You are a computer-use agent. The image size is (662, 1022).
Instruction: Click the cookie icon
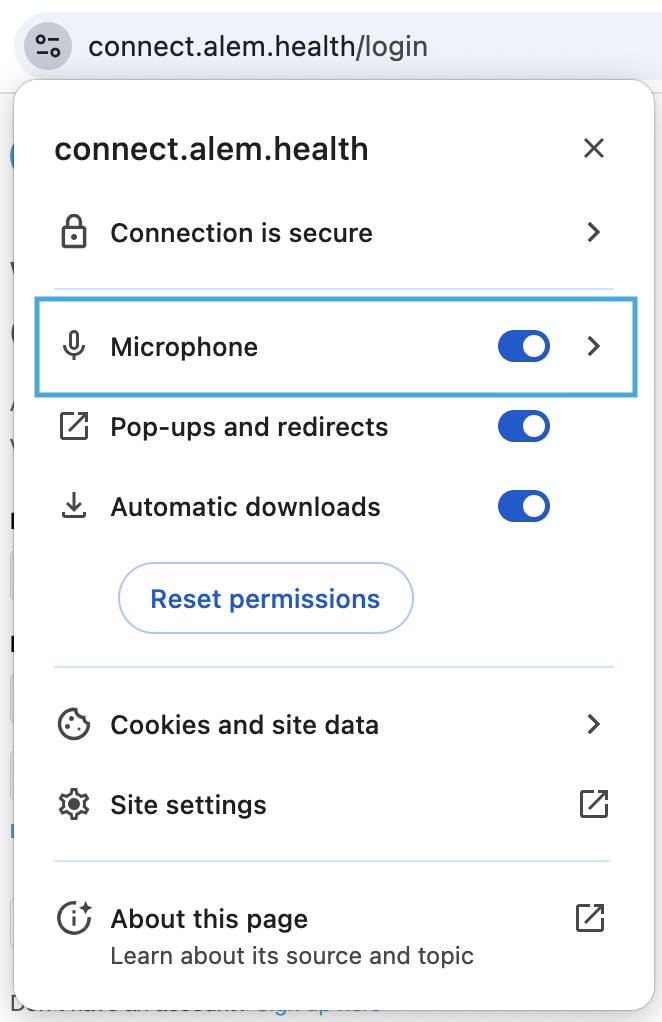(x=74, y=724)
